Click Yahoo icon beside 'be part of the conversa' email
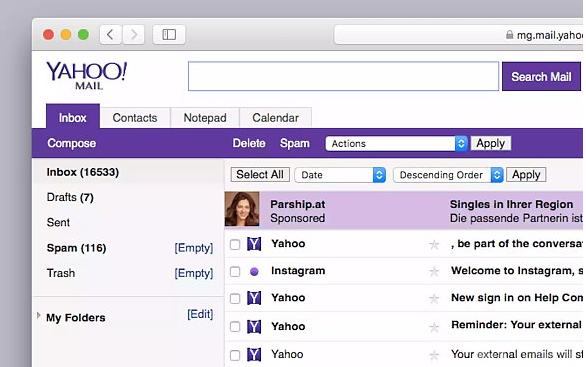The height and width of the screenshot is (367, 586). click(254, 244)
